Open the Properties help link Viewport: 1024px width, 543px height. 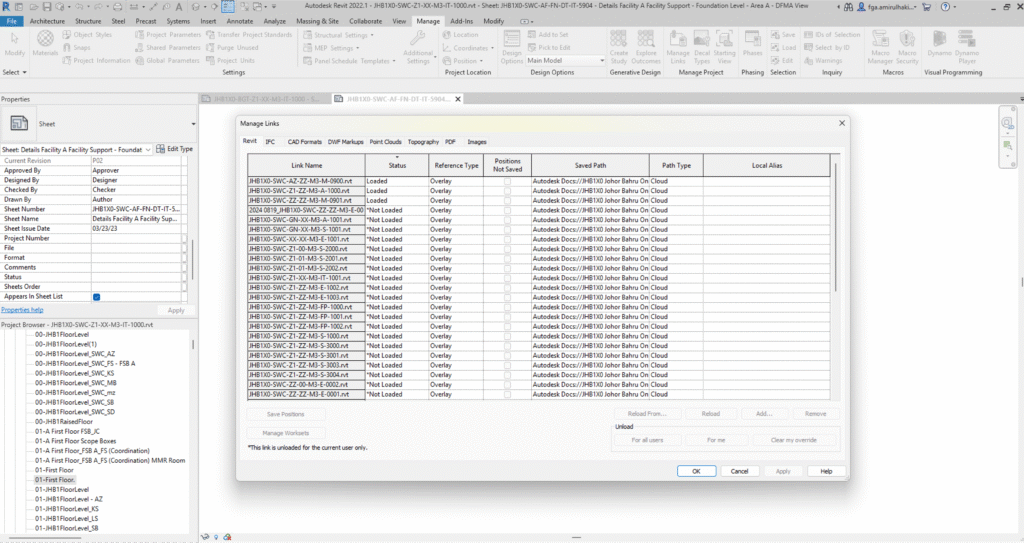click(22, 310)
